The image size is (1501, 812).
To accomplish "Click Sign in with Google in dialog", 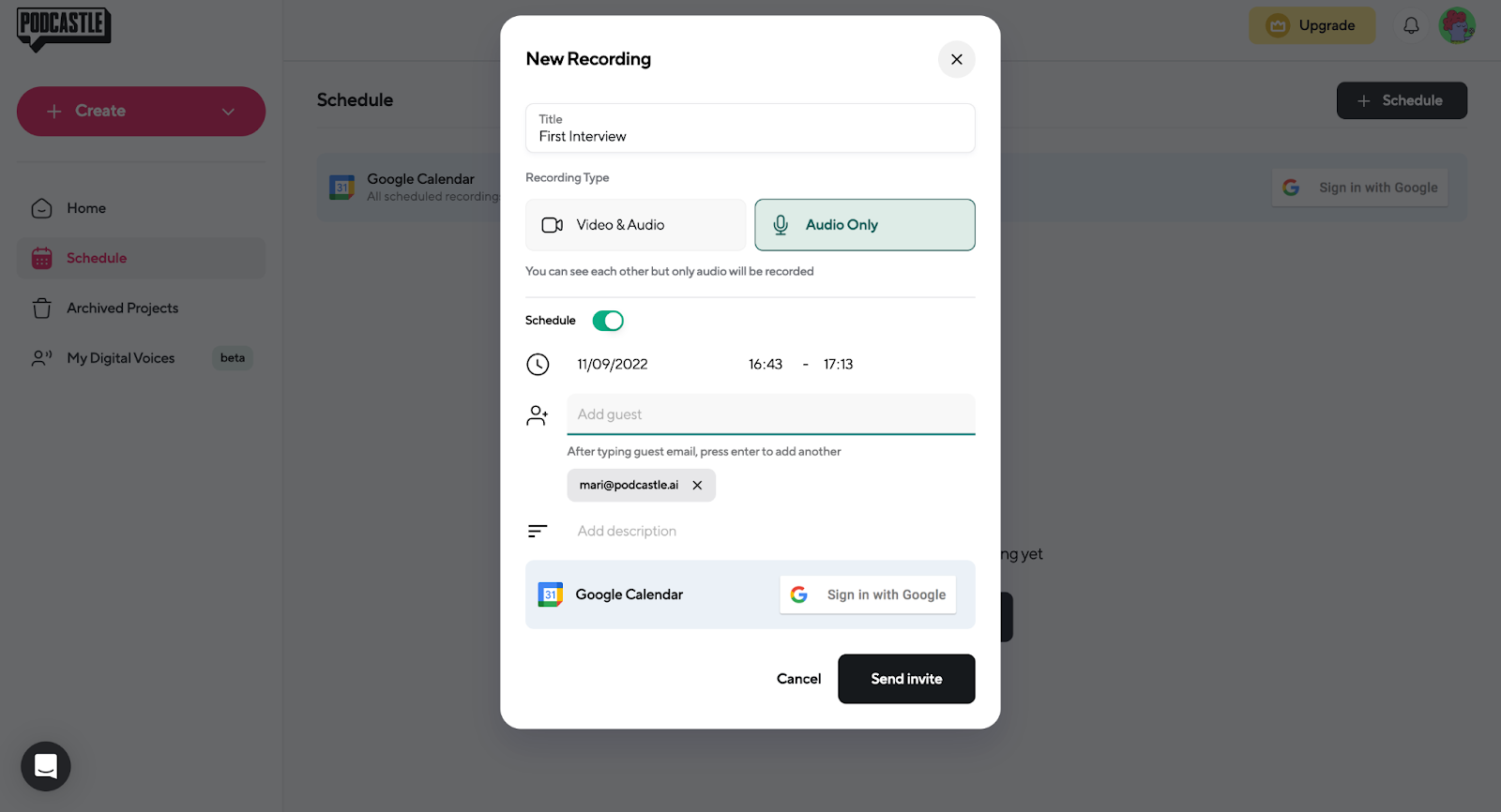I will [x=868, y=595].
